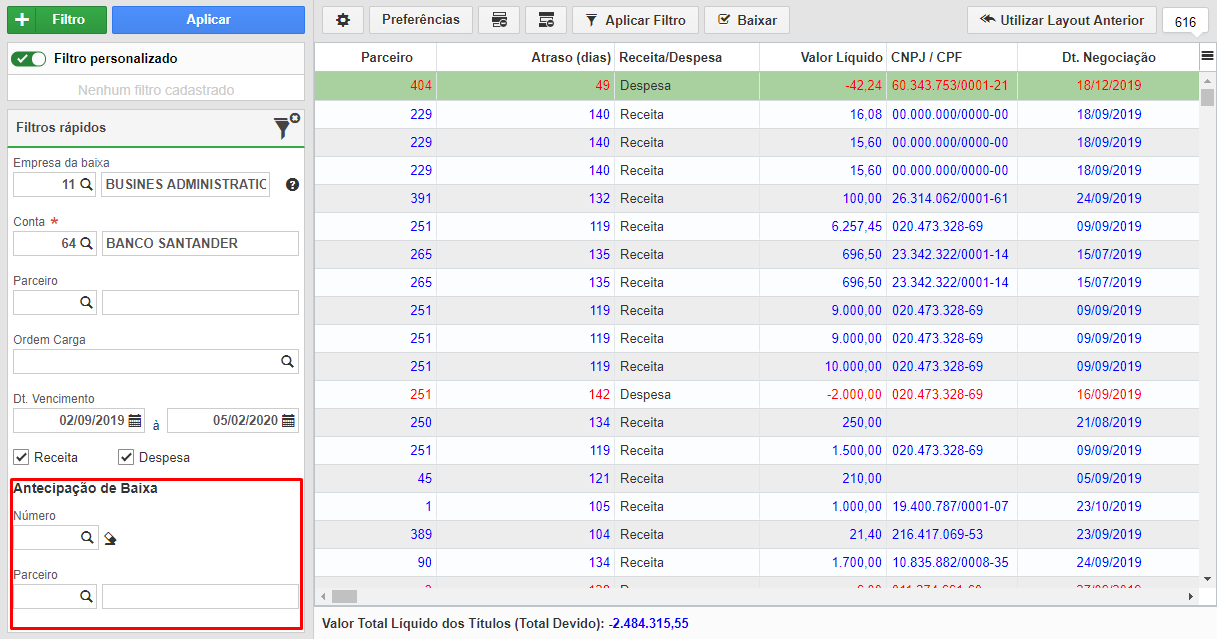The width and height of the screenshot is (1217, 639).
Task: Click the horizontal scrollbar thumb
Action: pyautogui.click(x=344, y=596)
